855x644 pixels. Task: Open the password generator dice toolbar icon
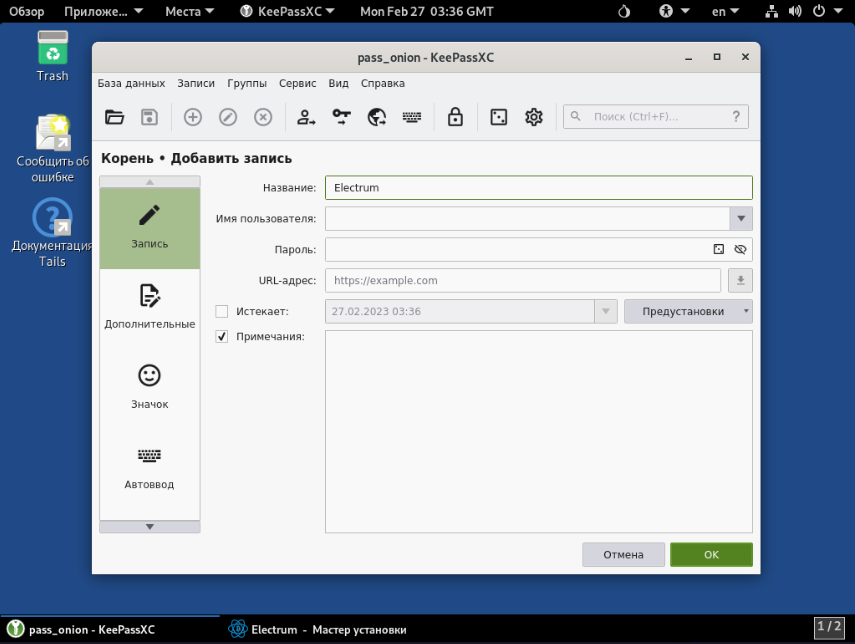[498, 117]
